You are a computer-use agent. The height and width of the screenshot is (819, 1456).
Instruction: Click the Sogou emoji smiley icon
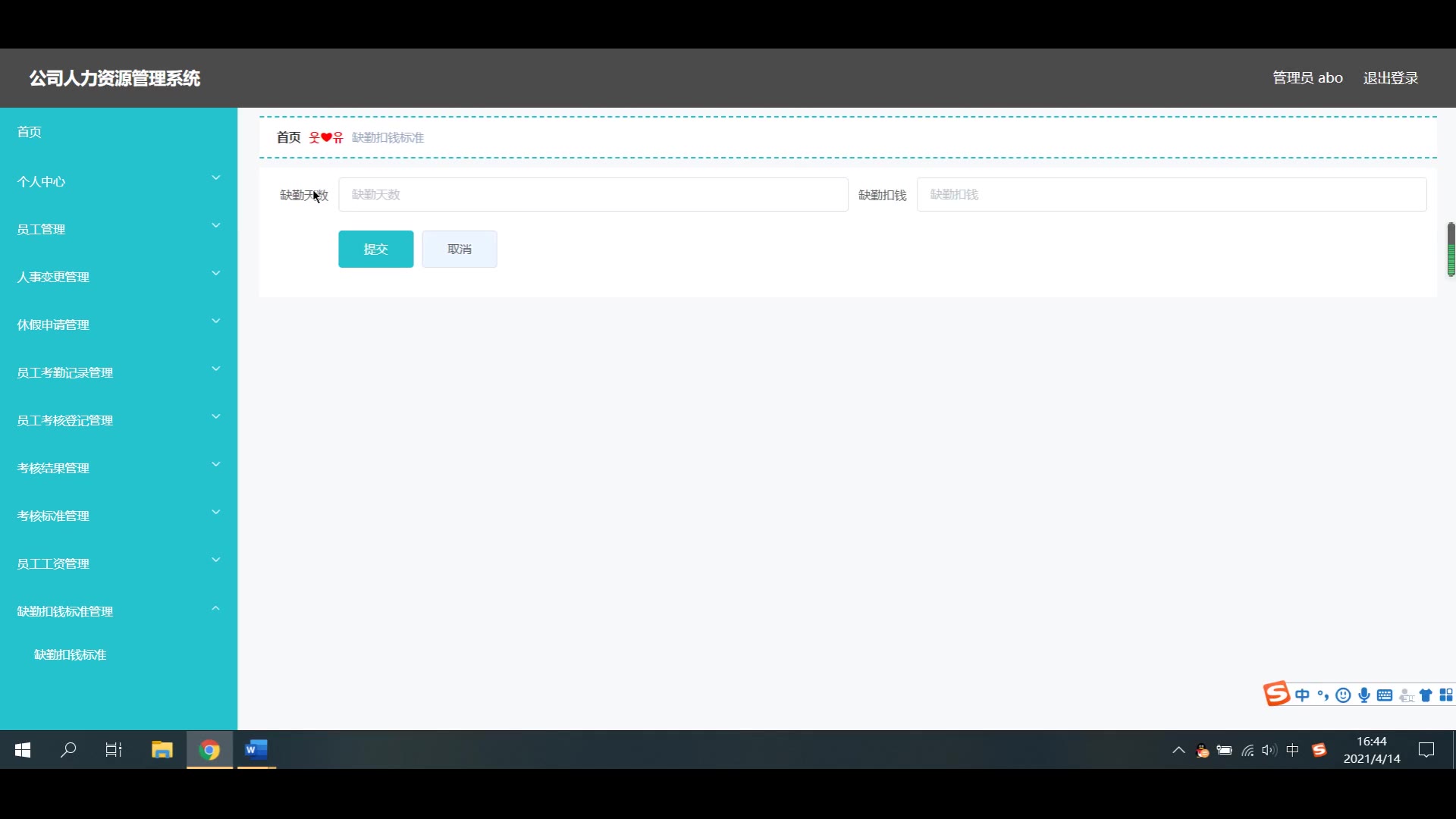click(x=1343, y=695)
